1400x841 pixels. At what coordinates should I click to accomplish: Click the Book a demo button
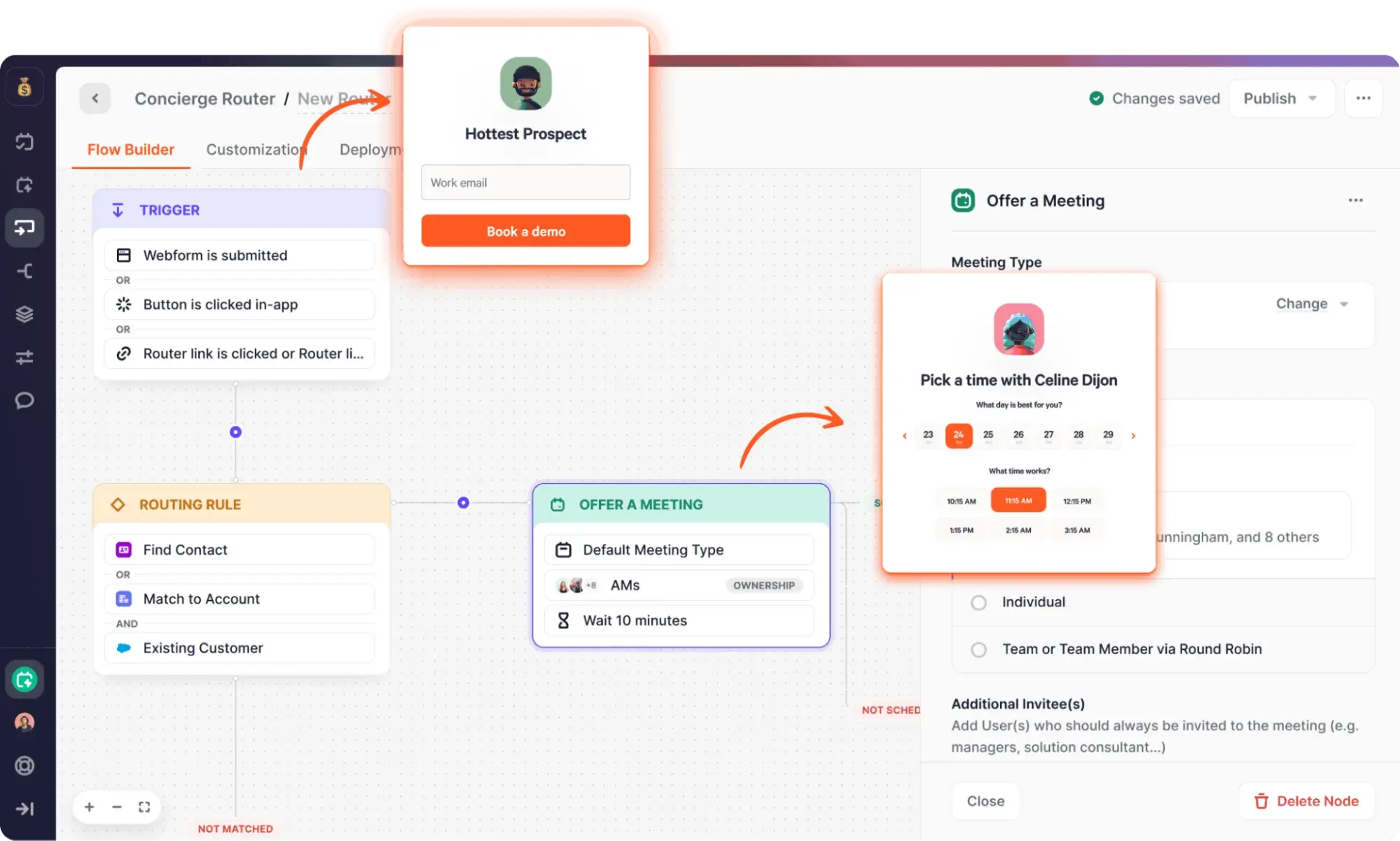tap(525, 230)
